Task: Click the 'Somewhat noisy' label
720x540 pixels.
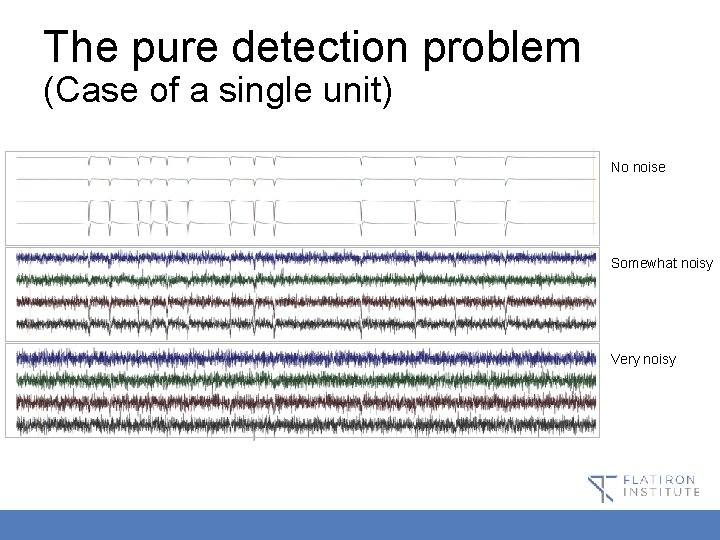Action: click(662, 263)
